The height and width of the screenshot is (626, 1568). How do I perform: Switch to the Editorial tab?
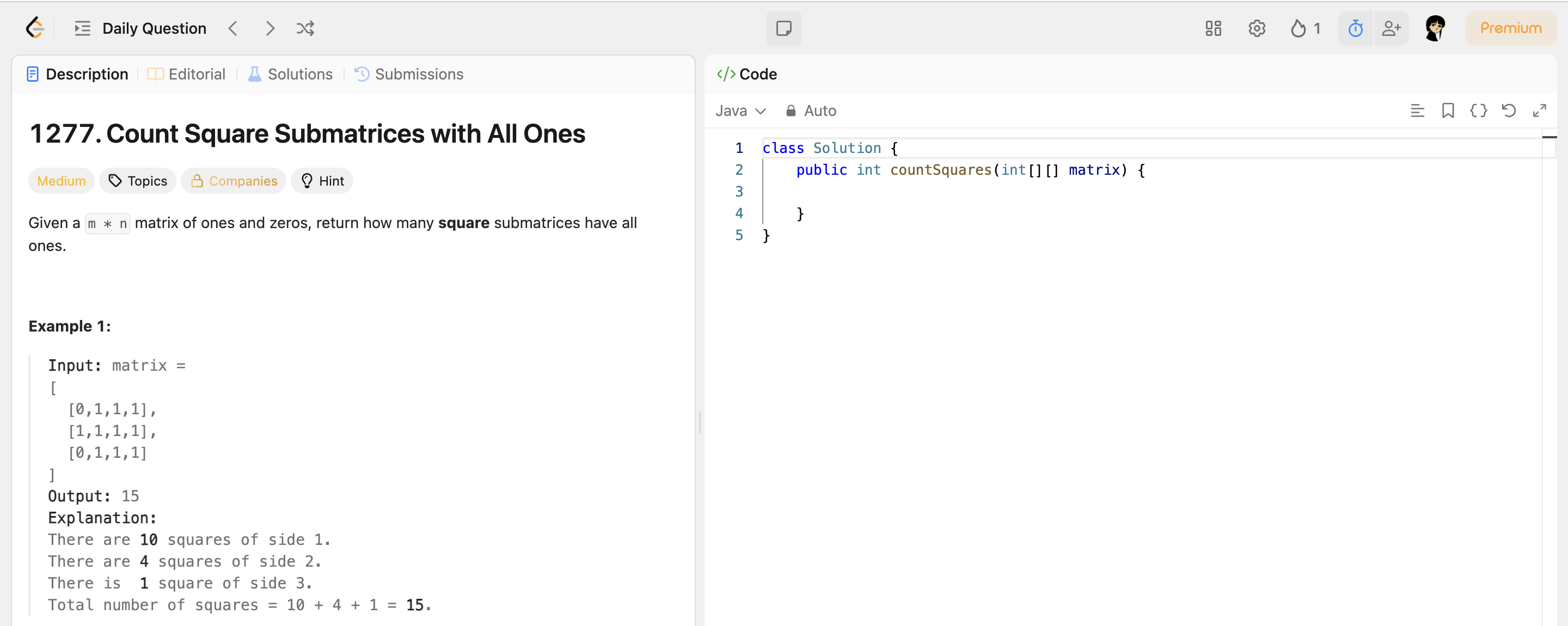(x=187, y=74)
